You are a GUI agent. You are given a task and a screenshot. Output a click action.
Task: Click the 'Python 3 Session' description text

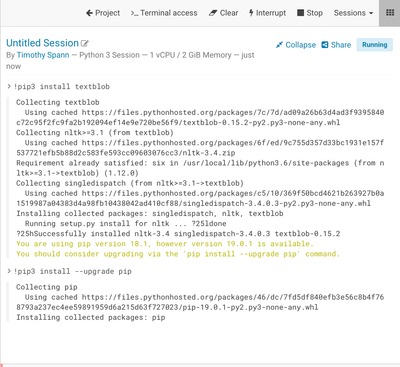[x=109, y=55]
